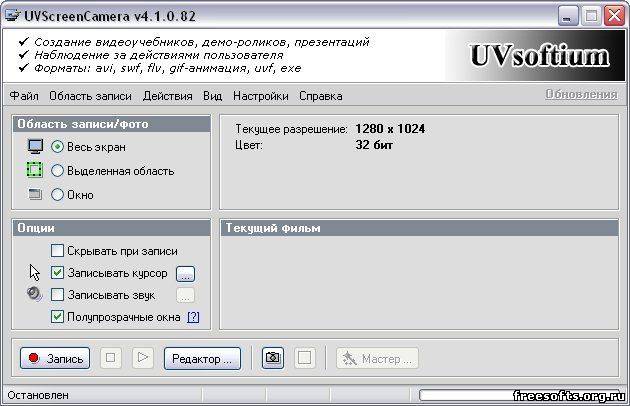Toggle "Записывать курсор" checkbox
This screenshot has height=406, width=630.
[57, 273]
